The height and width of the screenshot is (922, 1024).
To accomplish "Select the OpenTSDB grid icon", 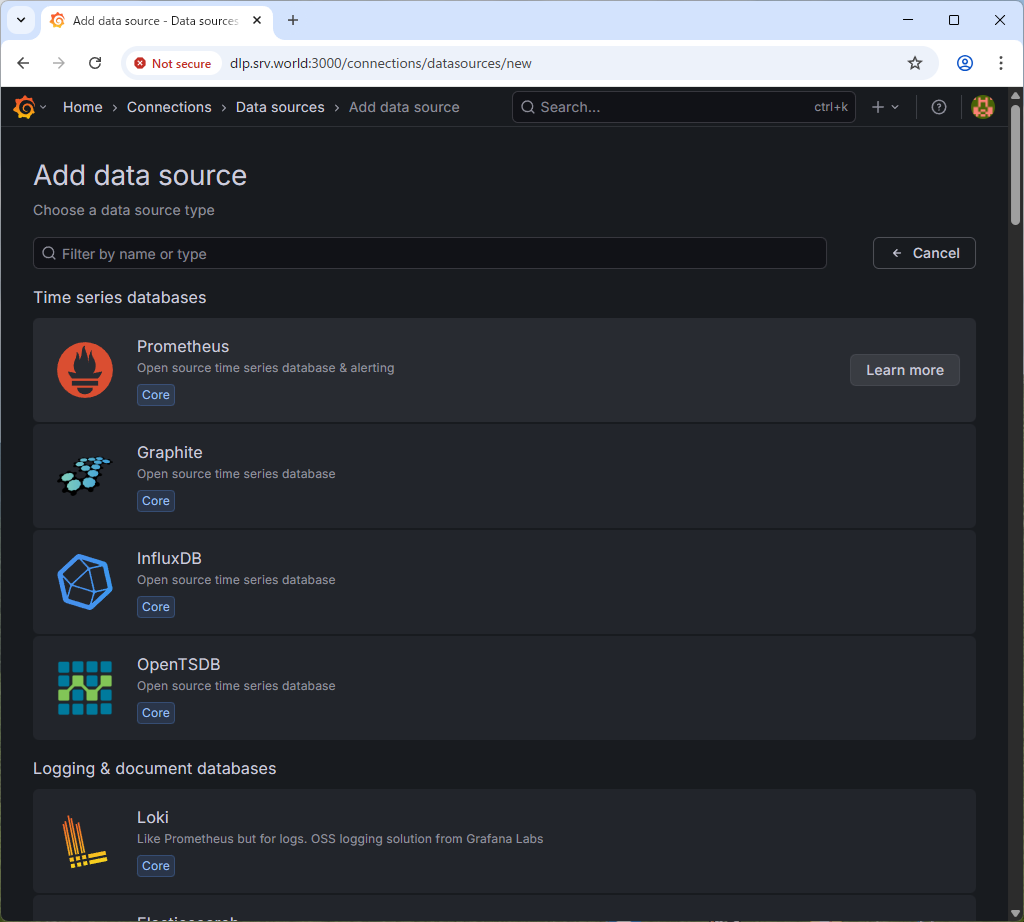I will [x=85, y=688].
